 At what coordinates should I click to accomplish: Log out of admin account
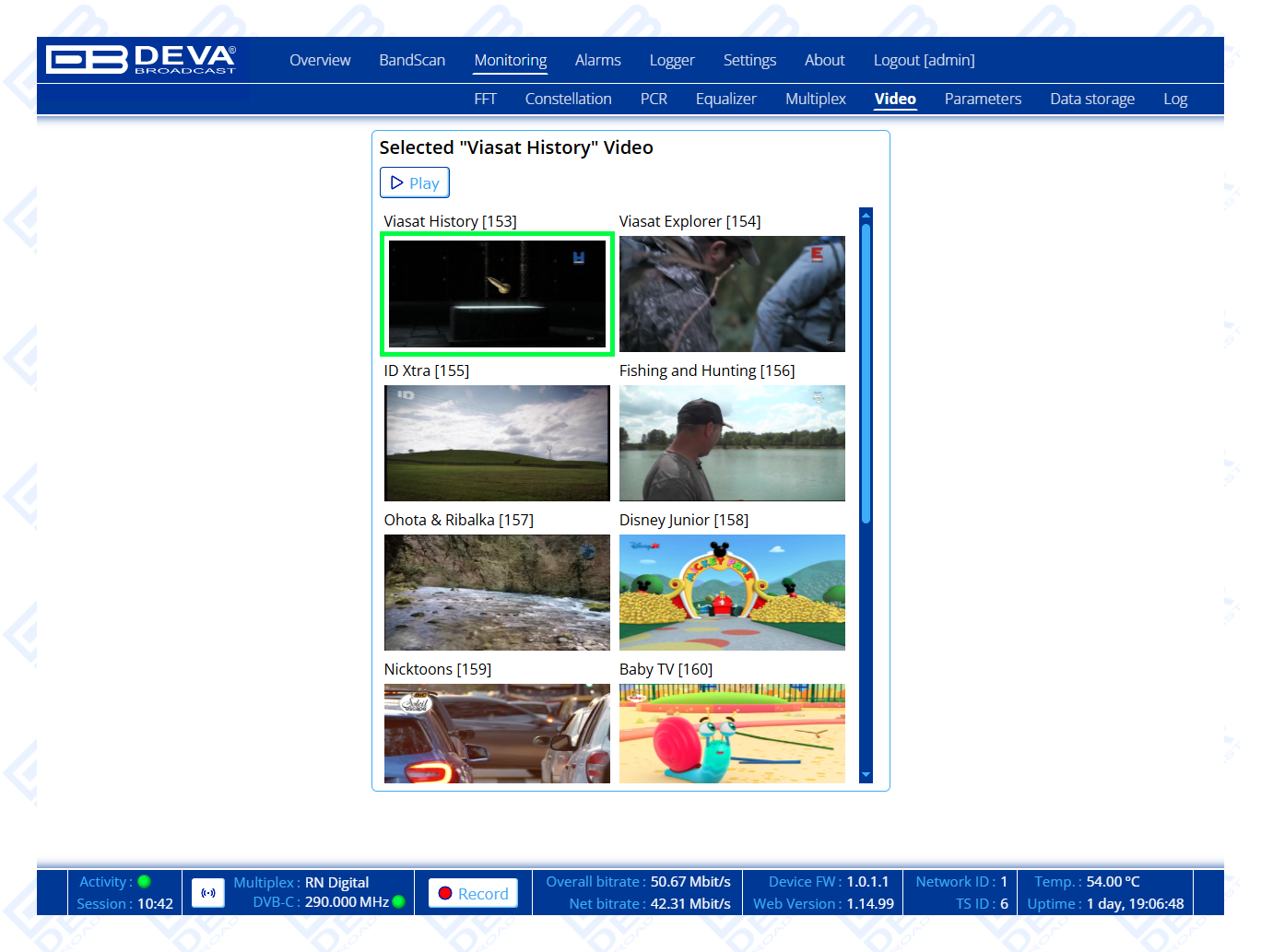pos(924,60)
